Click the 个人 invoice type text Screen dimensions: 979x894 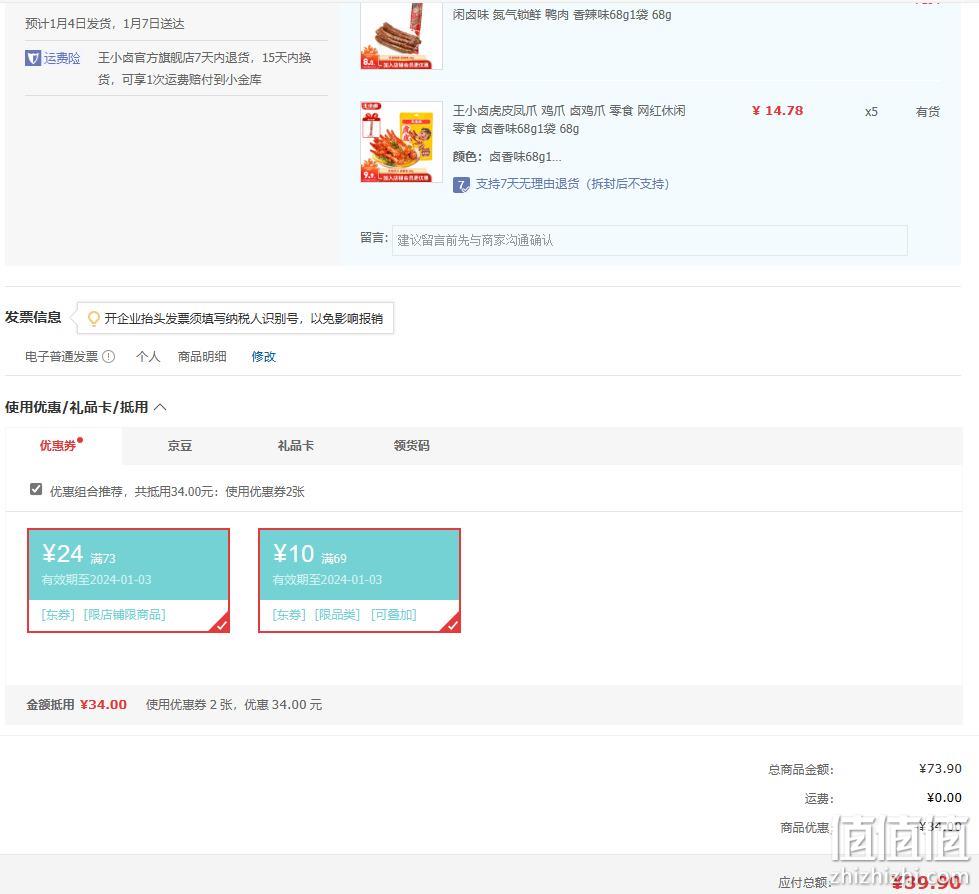[x=148, y=356]
